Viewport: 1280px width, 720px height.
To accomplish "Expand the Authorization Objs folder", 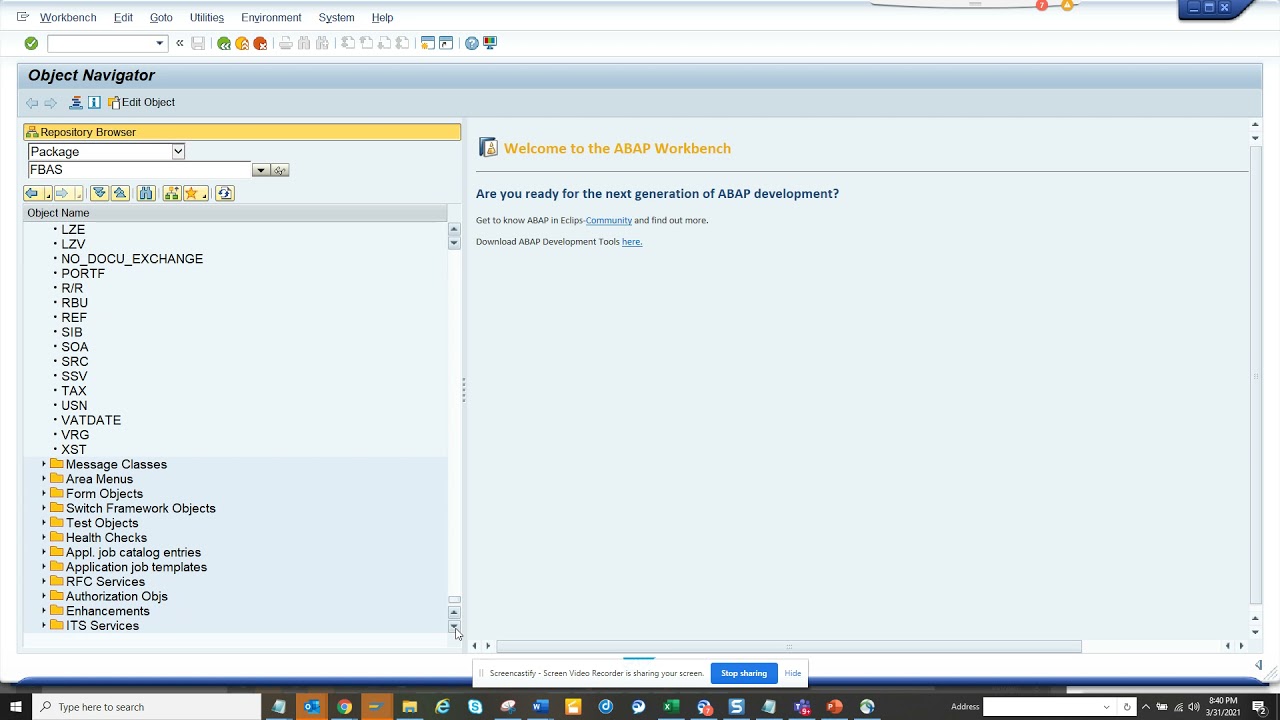I will pyautogui.click(x=44, y=596).
